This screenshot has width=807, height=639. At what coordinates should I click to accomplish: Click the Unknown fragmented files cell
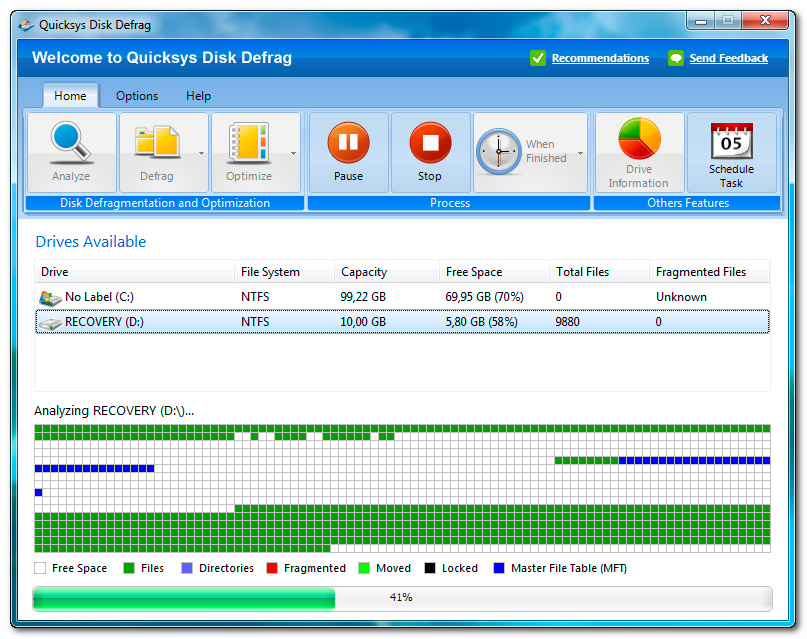click(x=681, y=297)
